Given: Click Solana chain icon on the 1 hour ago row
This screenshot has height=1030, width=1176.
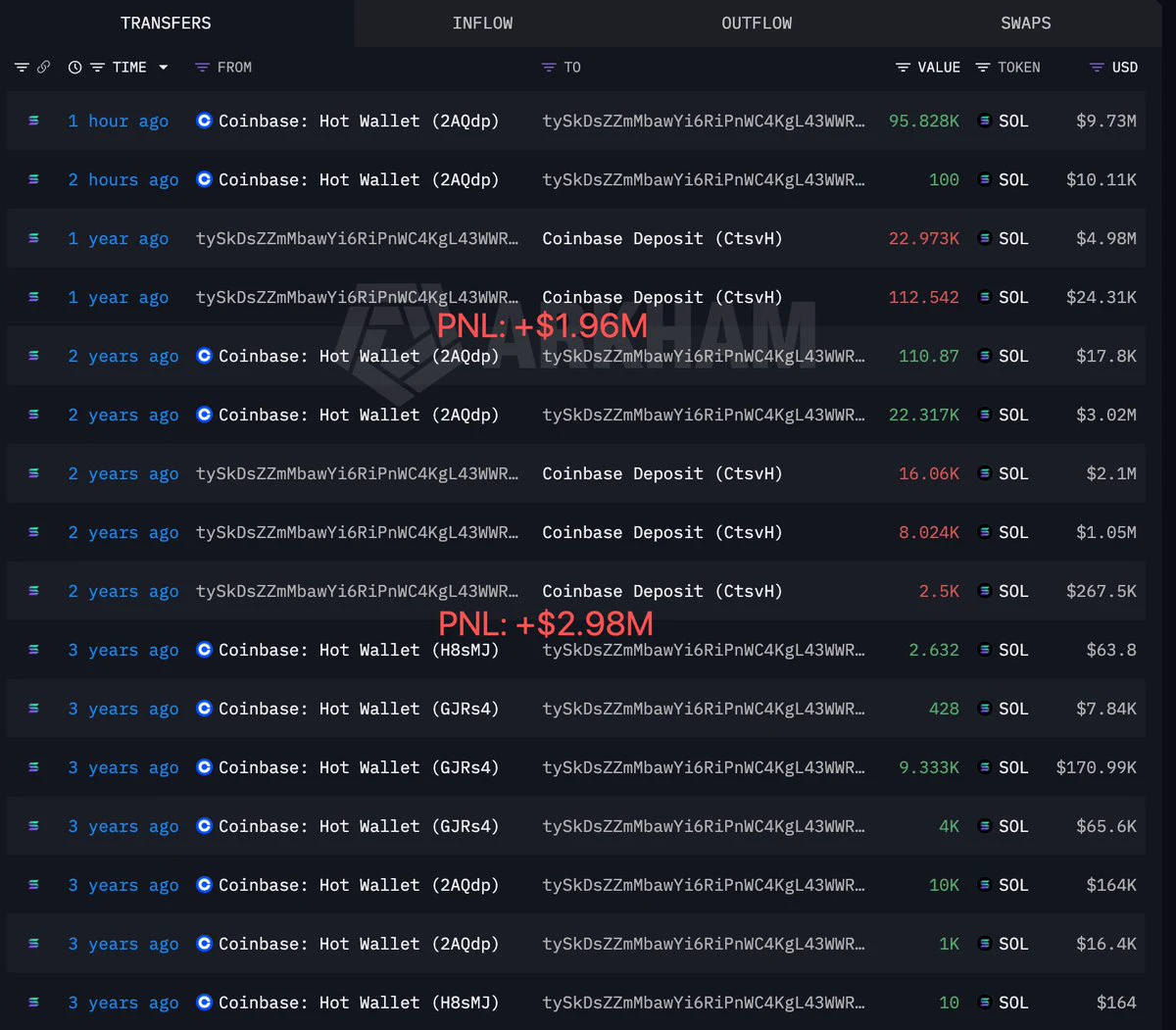Looking at the screenshot, I should [x=34, y=121].
